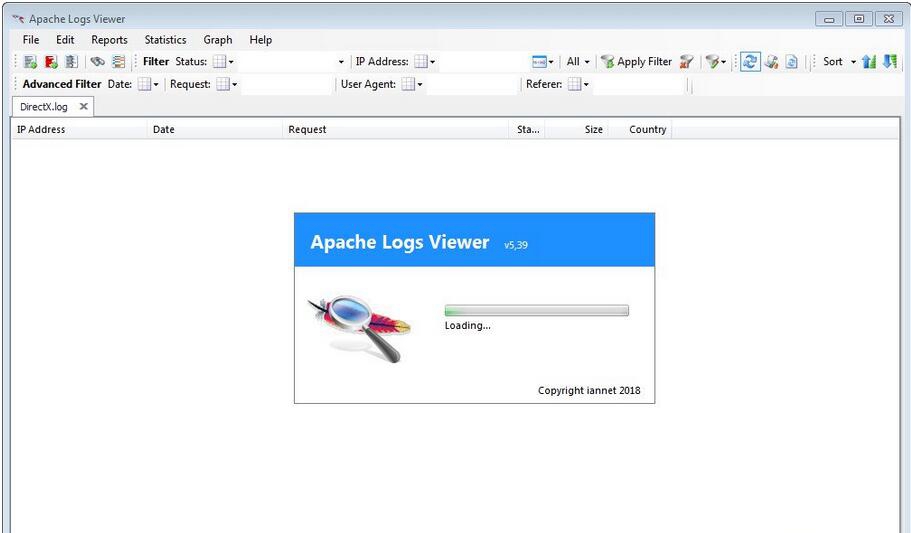Expand the Date filter dropdown arrow
Screen dimensions: 911x533
tap(156, 84)
